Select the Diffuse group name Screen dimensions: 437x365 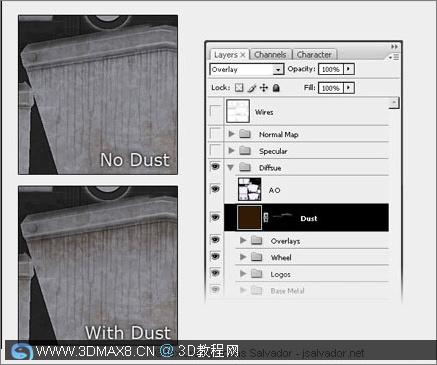(x=270, y=168)
